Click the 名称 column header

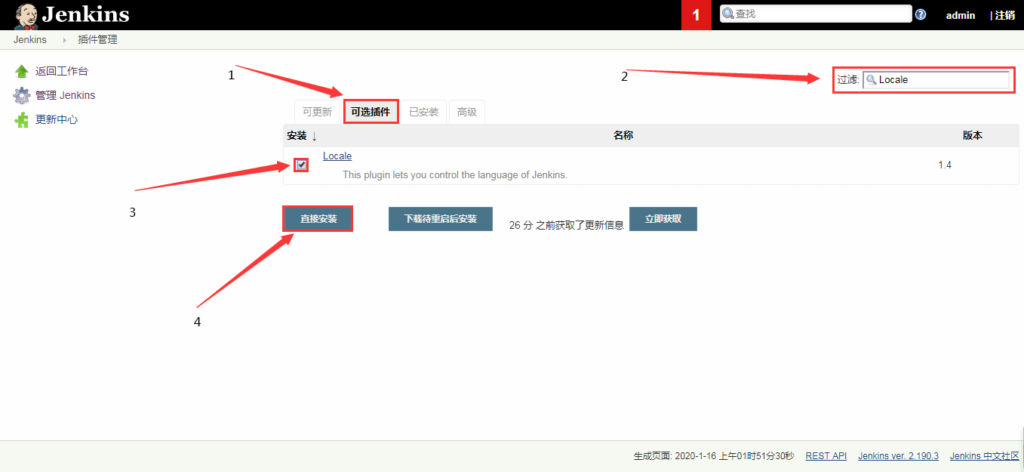click(x=623, y=136)
